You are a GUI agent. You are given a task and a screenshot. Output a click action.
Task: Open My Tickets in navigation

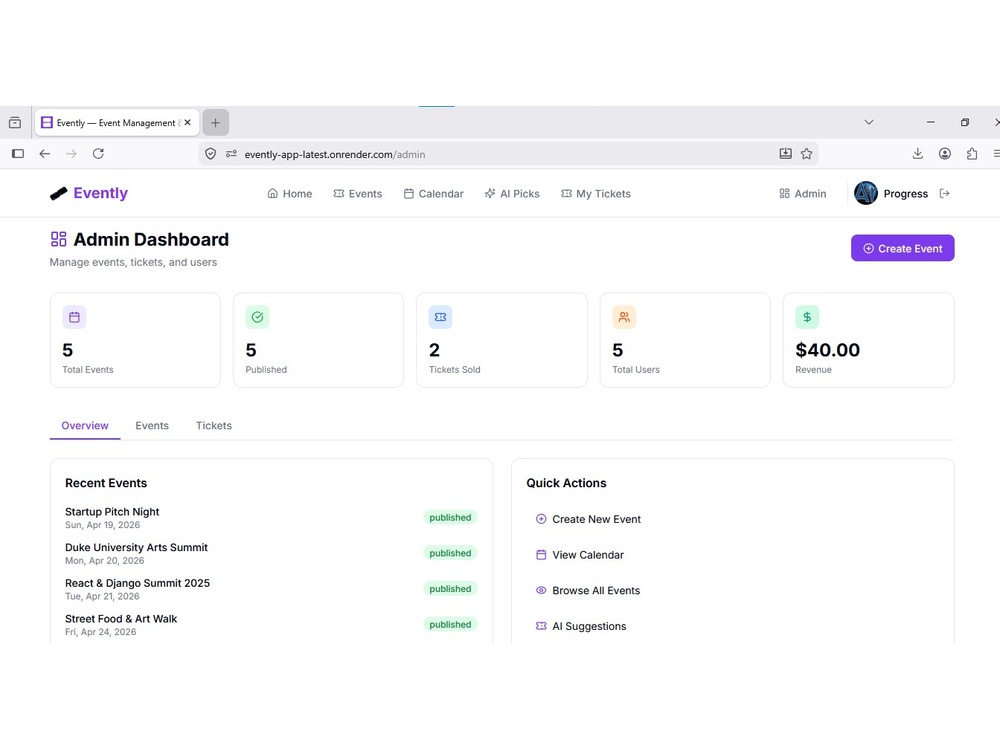tap(596, 194)
